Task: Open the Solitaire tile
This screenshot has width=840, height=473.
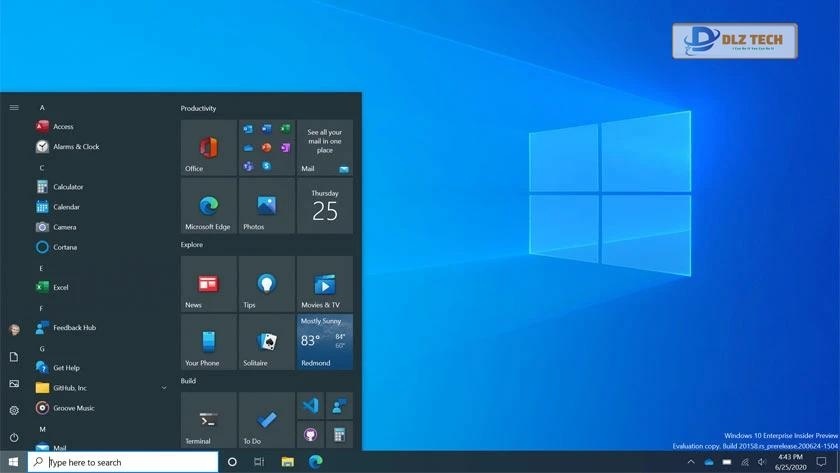Action: 266,342
